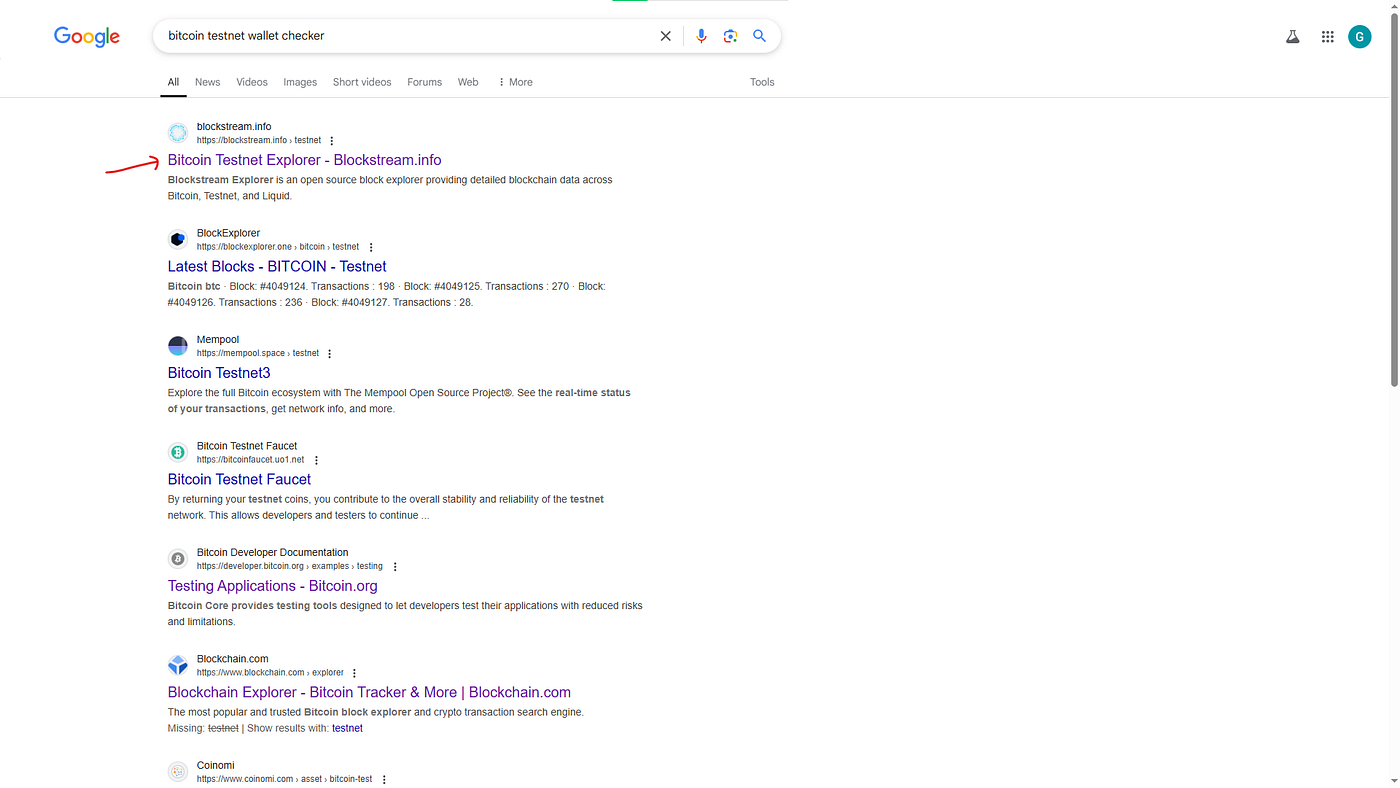Open the Google account avatar G

[x=1360, y=37]
